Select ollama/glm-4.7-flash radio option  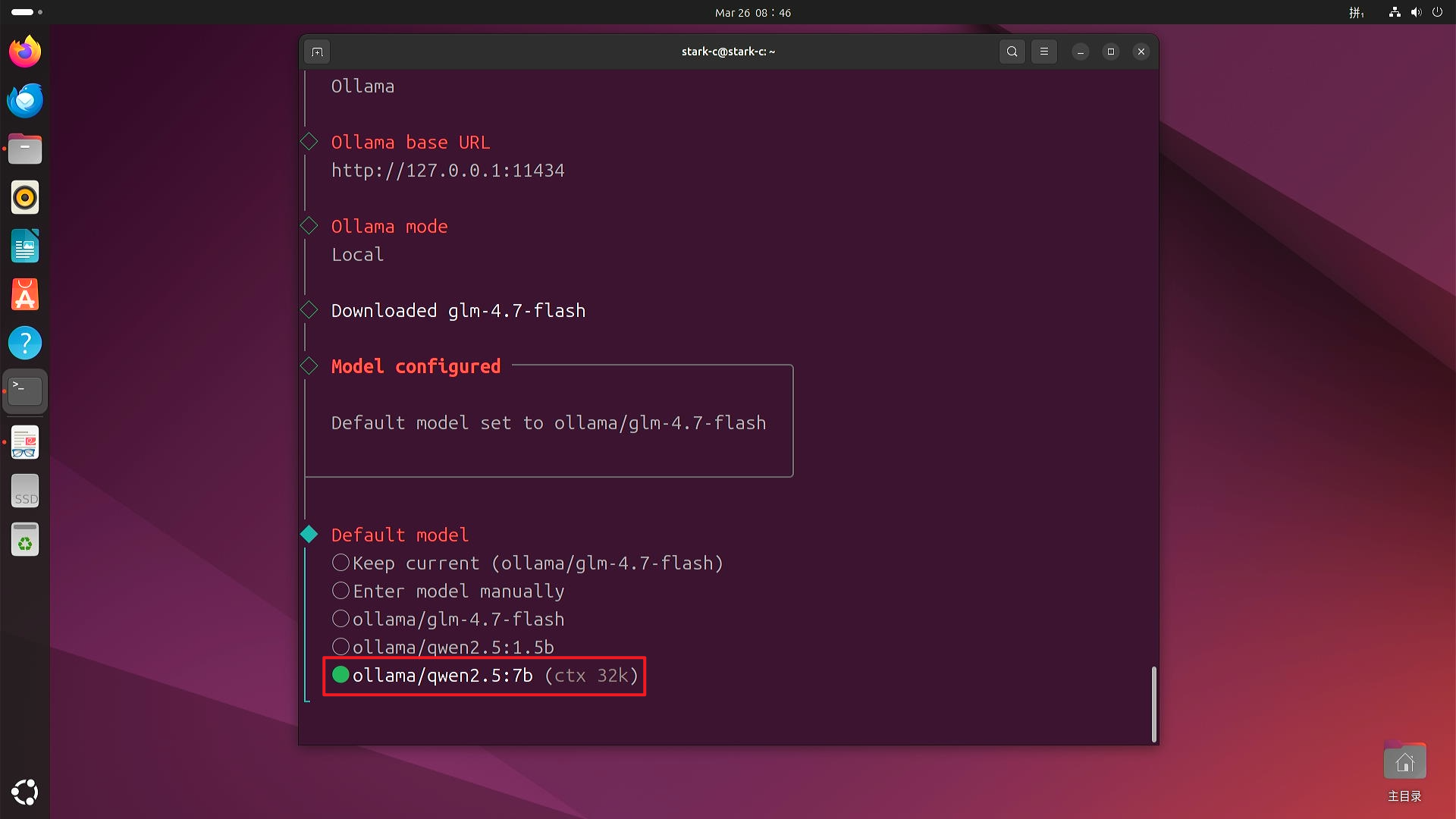(x=340, y=619)
